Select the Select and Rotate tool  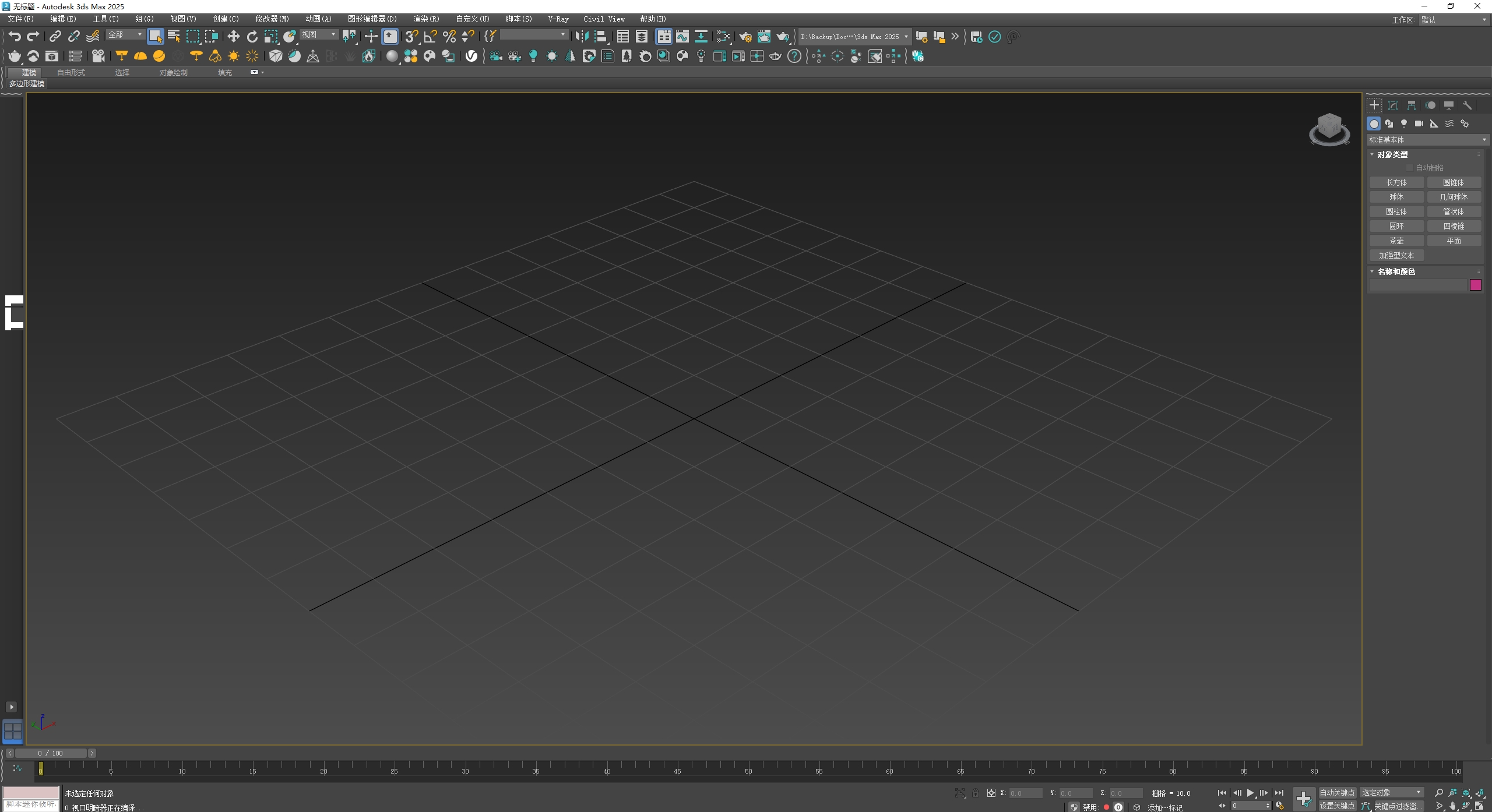click(252, 36)
